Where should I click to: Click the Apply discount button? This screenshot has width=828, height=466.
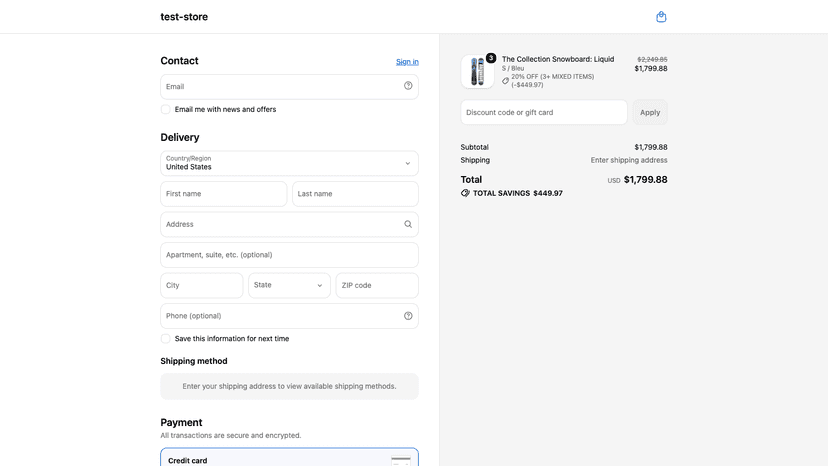650,113
